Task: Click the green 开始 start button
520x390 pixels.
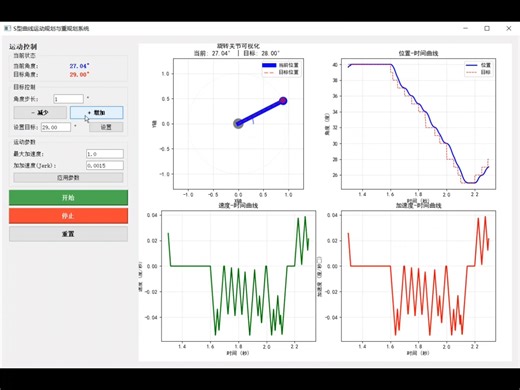Action: pos(68,197)
